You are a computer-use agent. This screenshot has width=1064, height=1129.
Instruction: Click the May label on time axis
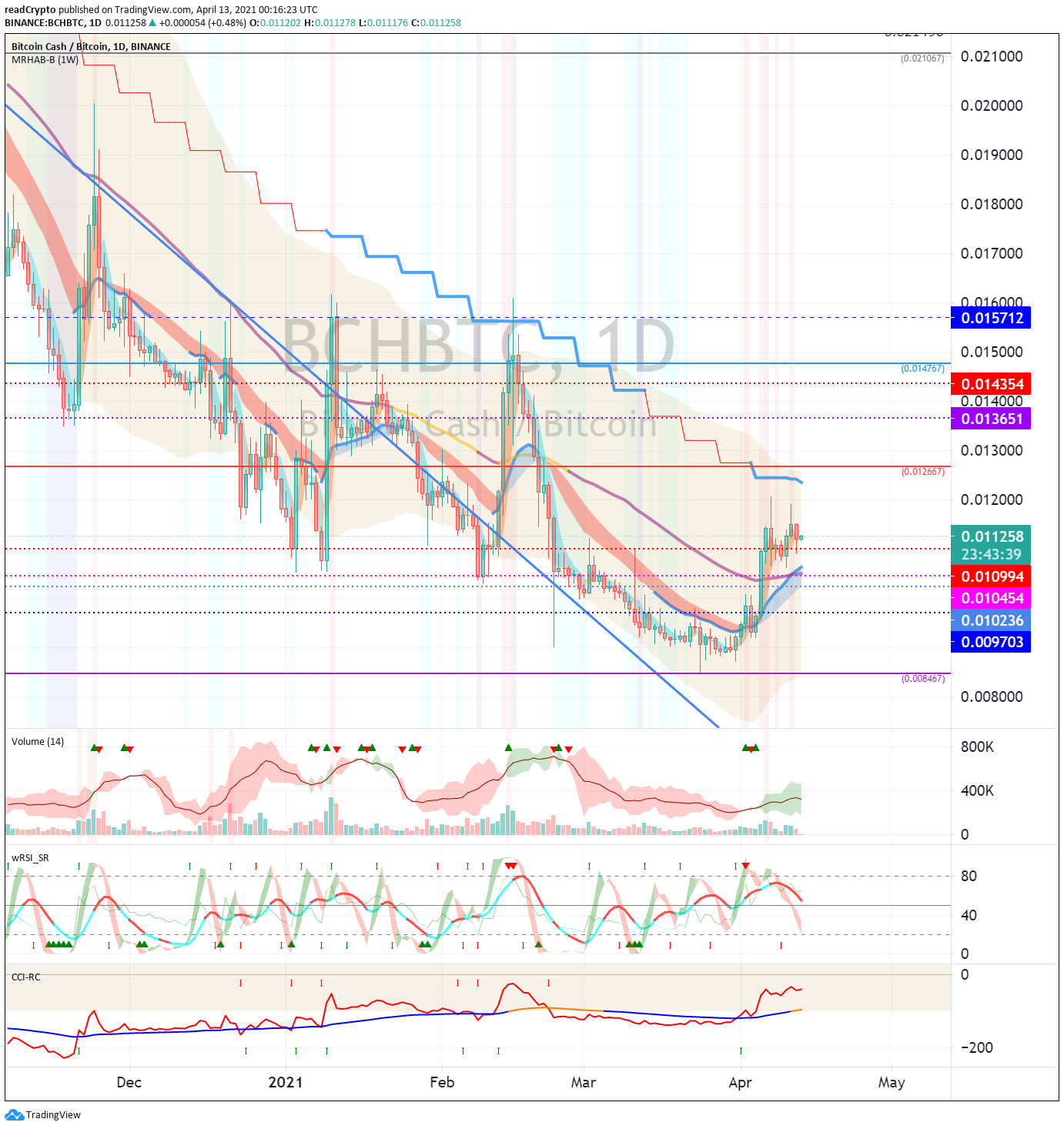coord(892,1082)
